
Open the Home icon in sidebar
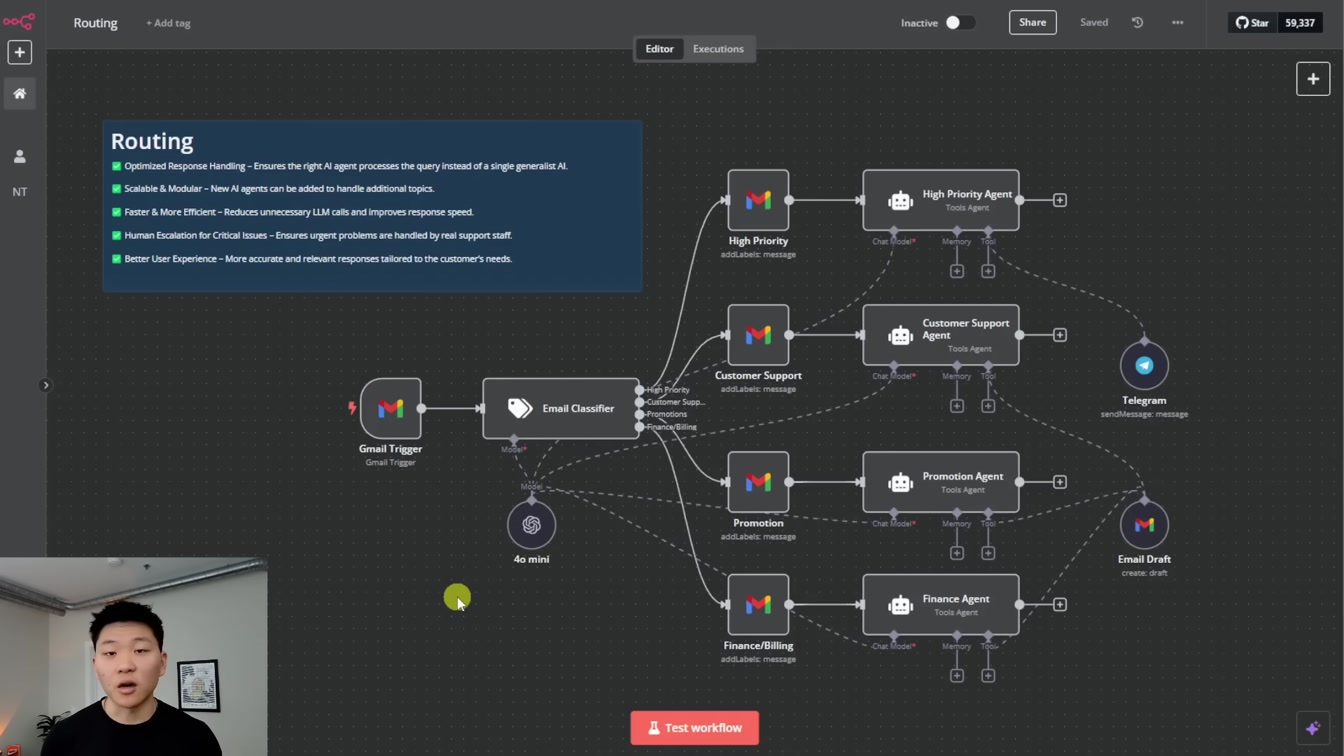tap(19, 93)
